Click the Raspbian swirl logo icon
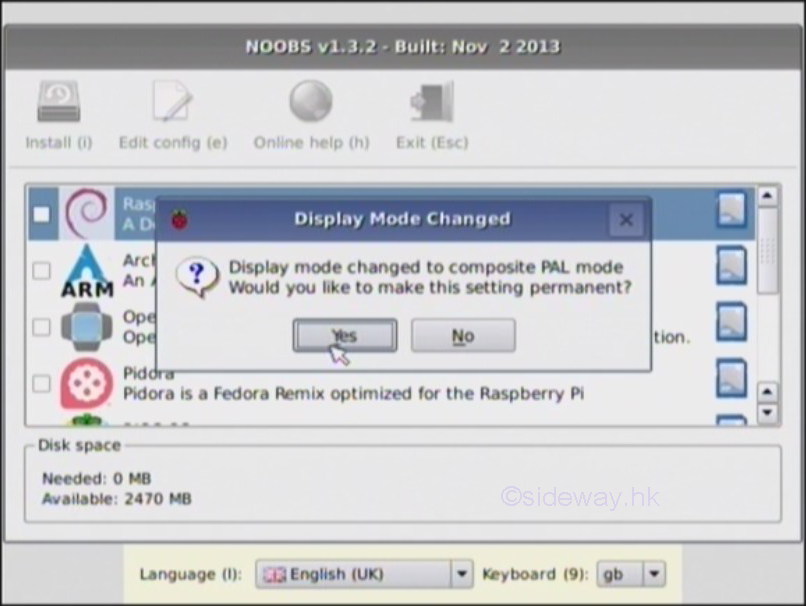806x606 pixels. point(87,212)
